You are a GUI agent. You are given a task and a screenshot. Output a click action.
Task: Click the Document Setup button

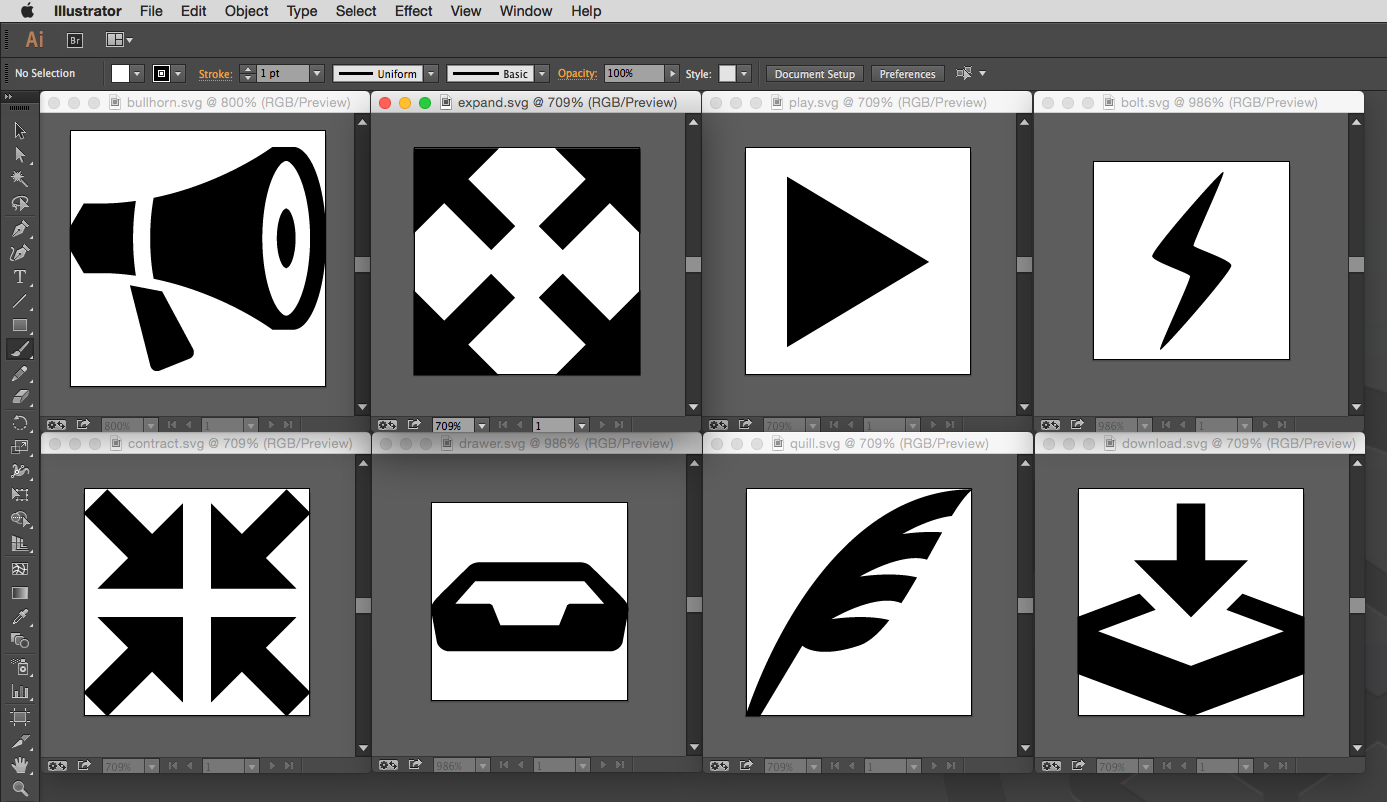coord(814,74)
